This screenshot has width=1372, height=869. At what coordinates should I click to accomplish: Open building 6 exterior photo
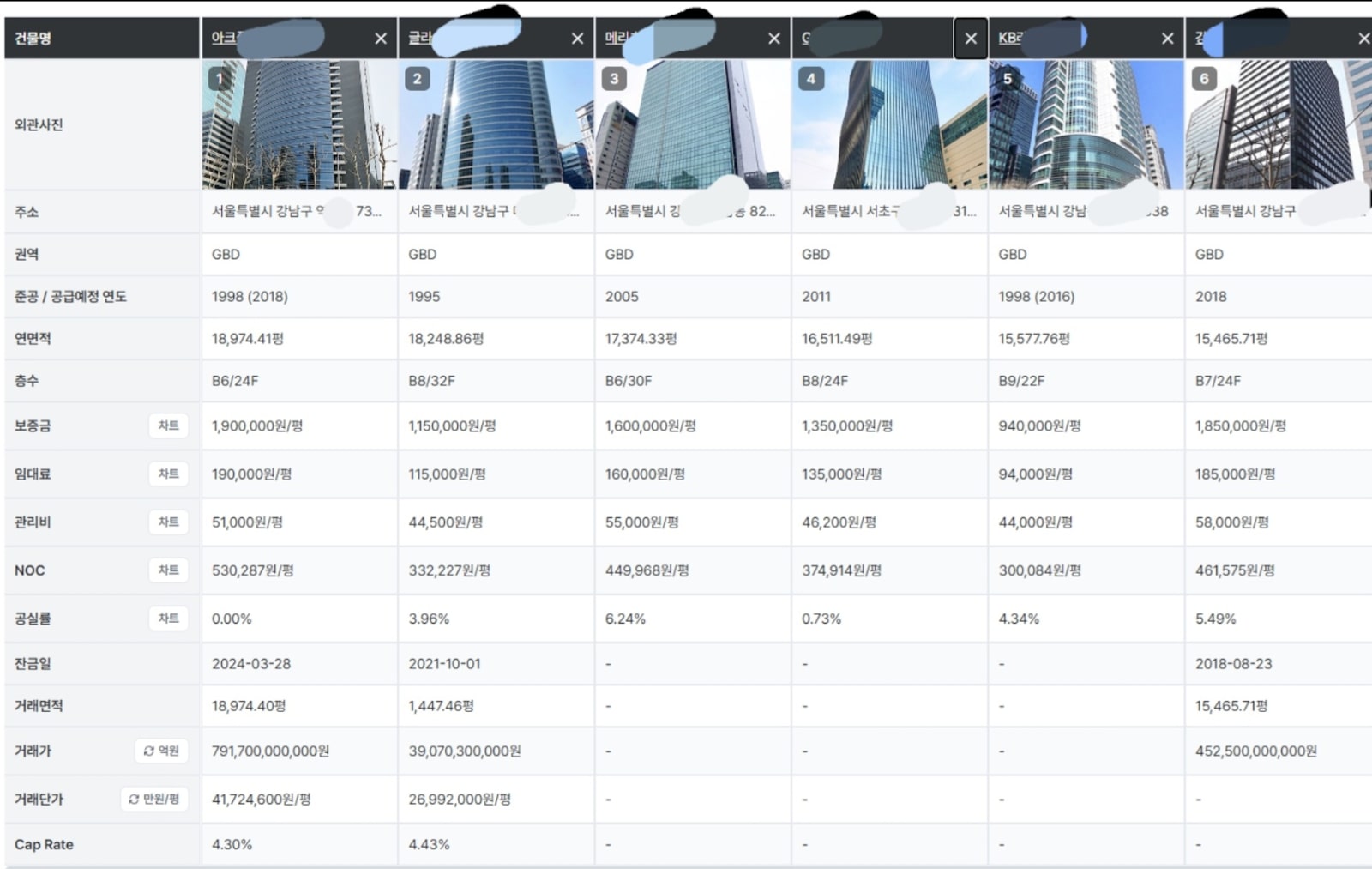(1279, 124)
